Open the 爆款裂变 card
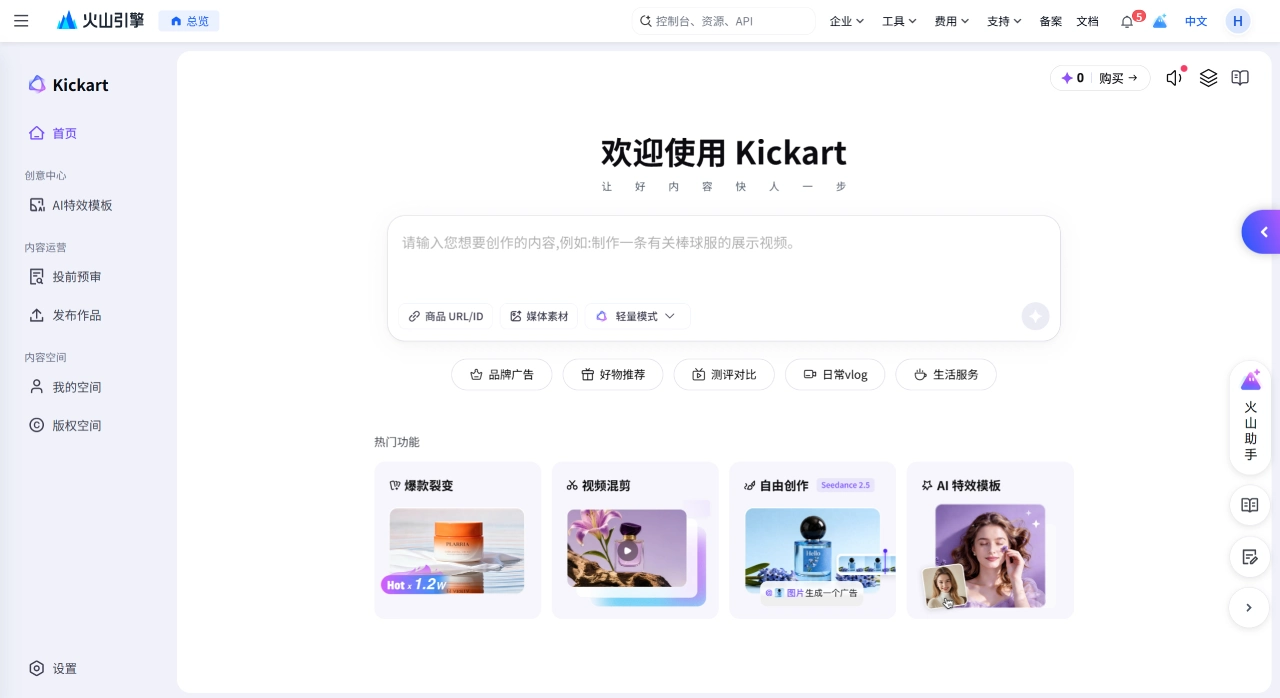 point(457,540)
